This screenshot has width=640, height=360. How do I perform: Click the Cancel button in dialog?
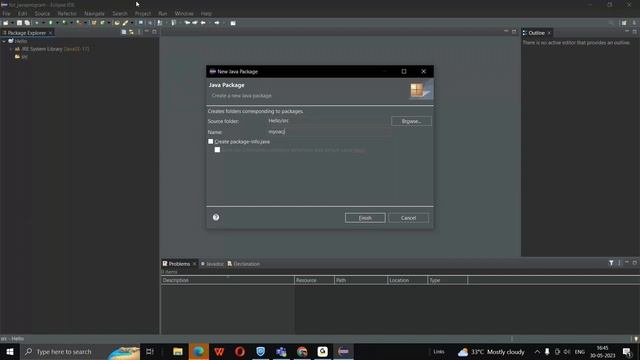coord(408,218)
